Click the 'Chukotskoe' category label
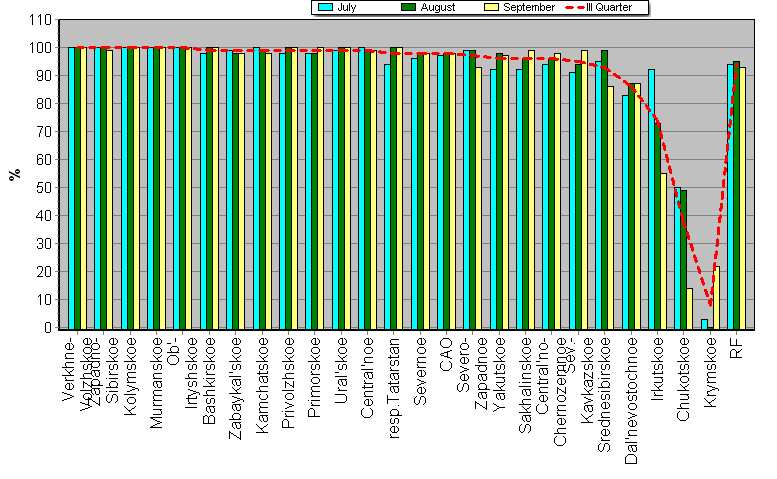The height and width of the screenshot is (479, 777). coord(684,379)
